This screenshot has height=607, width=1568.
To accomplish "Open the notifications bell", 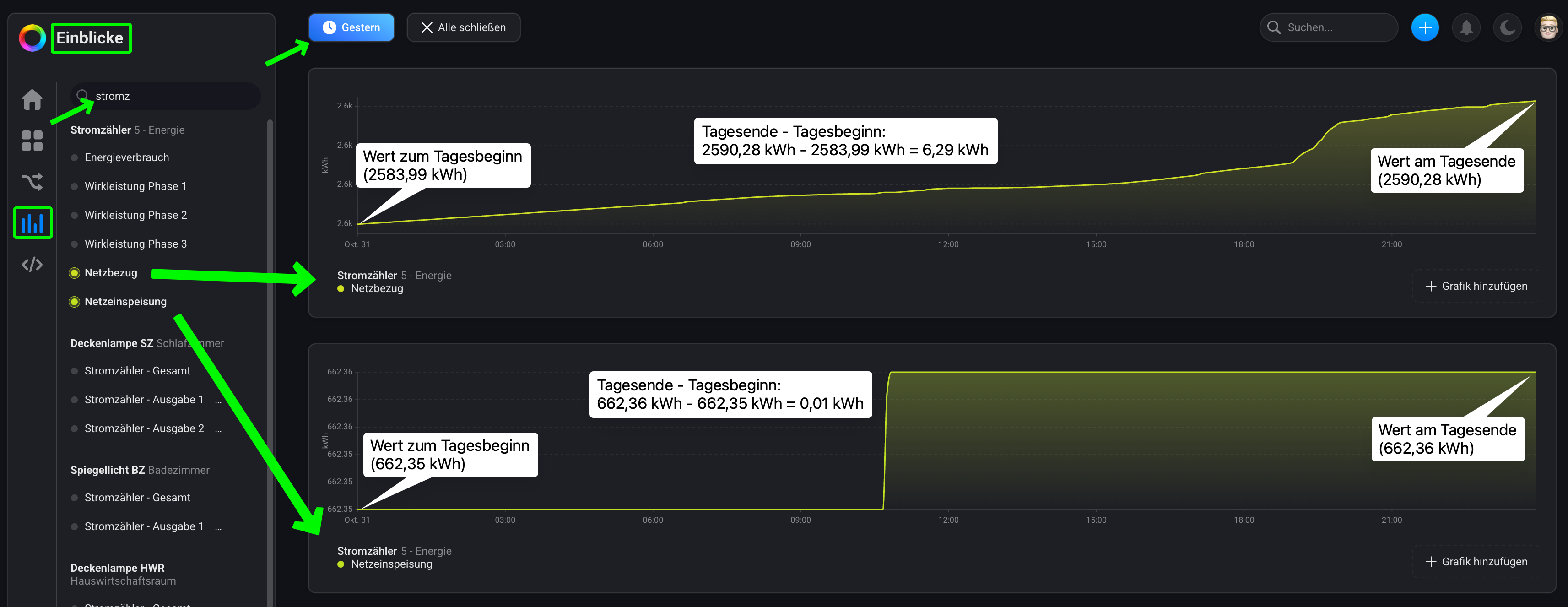I will 1466,27.
